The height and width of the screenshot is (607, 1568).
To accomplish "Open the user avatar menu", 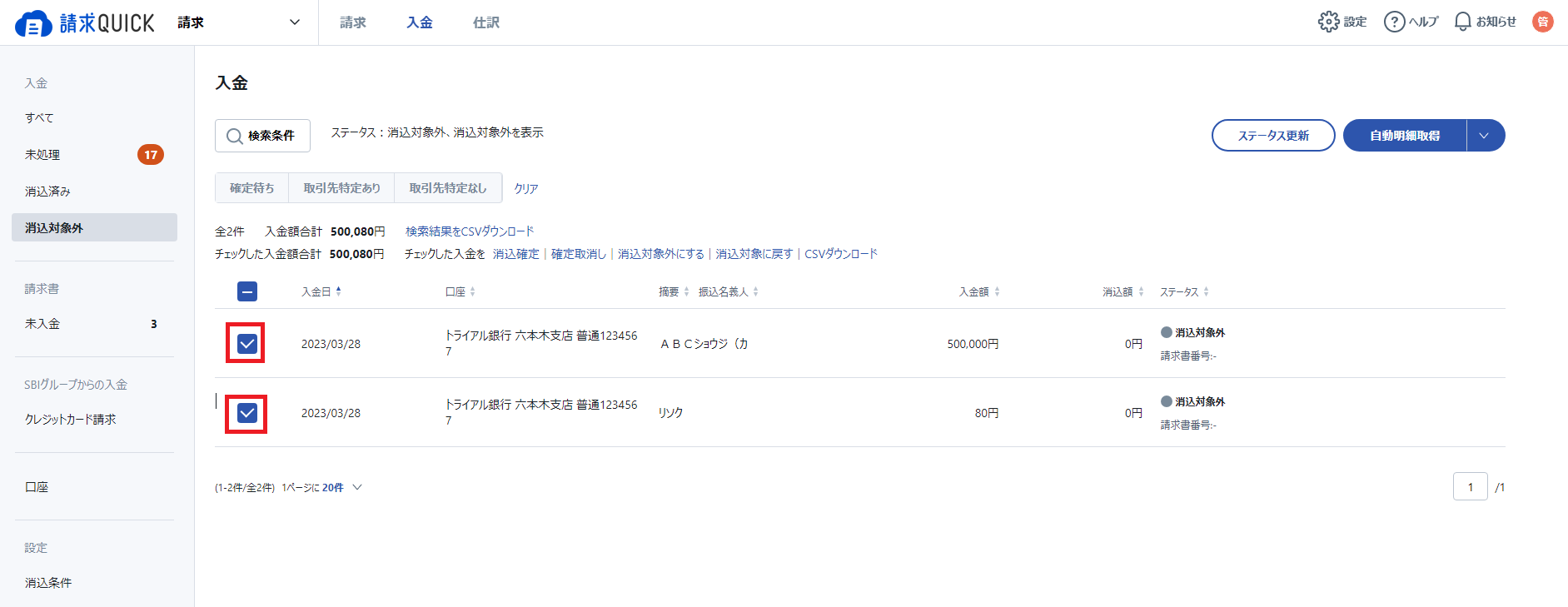I will point(1543,22).
